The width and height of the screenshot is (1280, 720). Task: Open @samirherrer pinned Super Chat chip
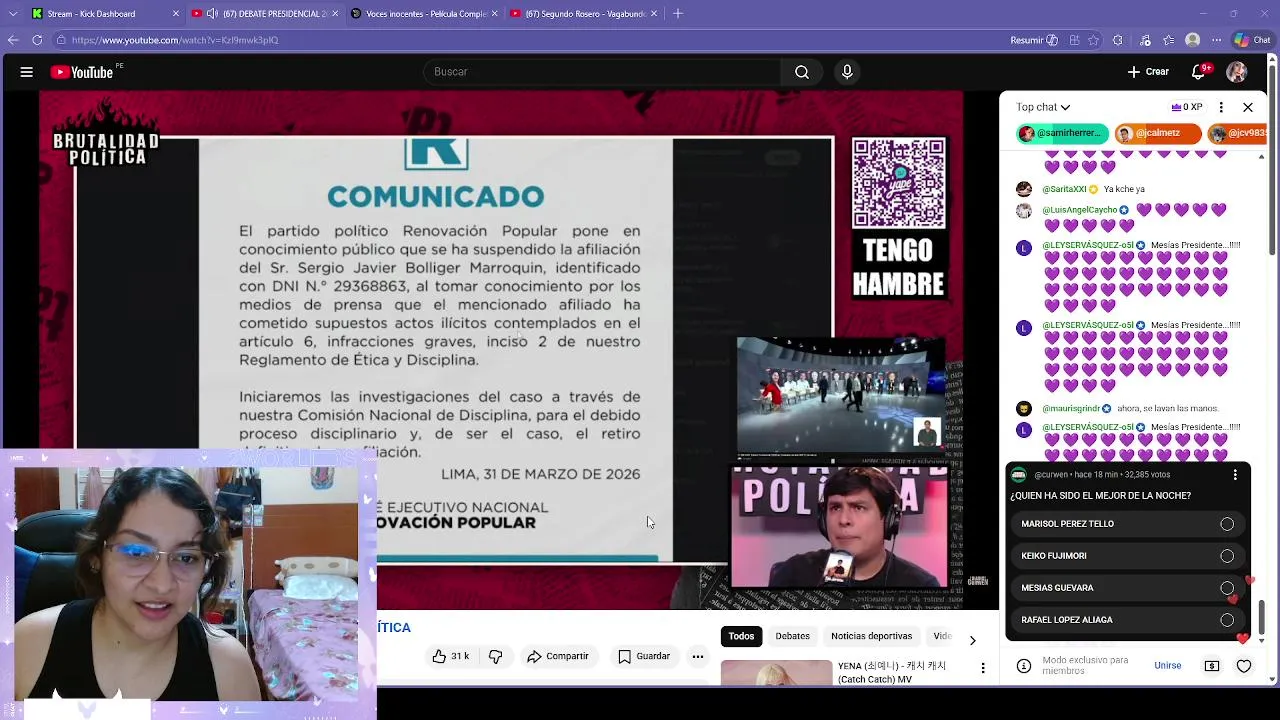[1063, 133]
